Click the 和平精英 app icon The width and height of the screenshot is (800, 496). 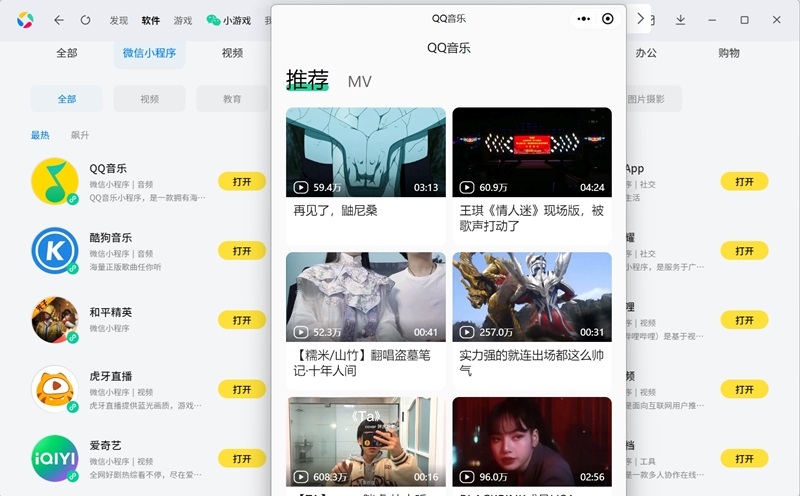[55, 320]
